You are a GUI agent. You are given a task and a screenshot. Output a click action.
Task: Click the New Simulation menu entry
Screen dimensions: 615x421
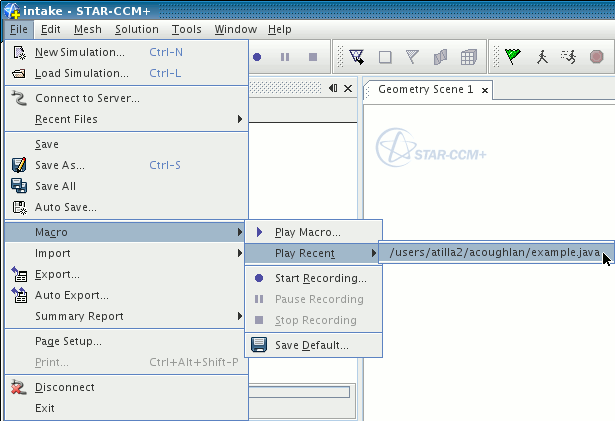pyautogui.click(x=127, y=52)
